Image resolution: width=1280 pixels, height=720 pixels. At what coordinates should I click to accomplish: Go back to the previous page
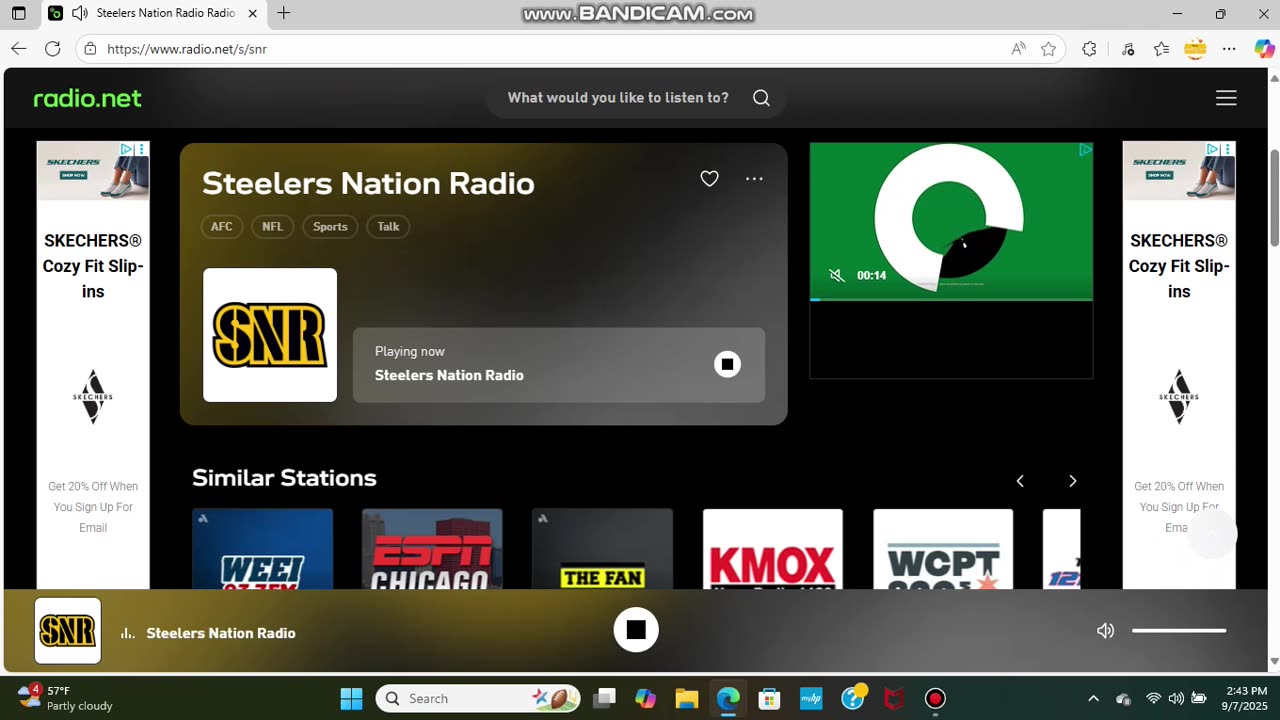[x=19, y=49]
